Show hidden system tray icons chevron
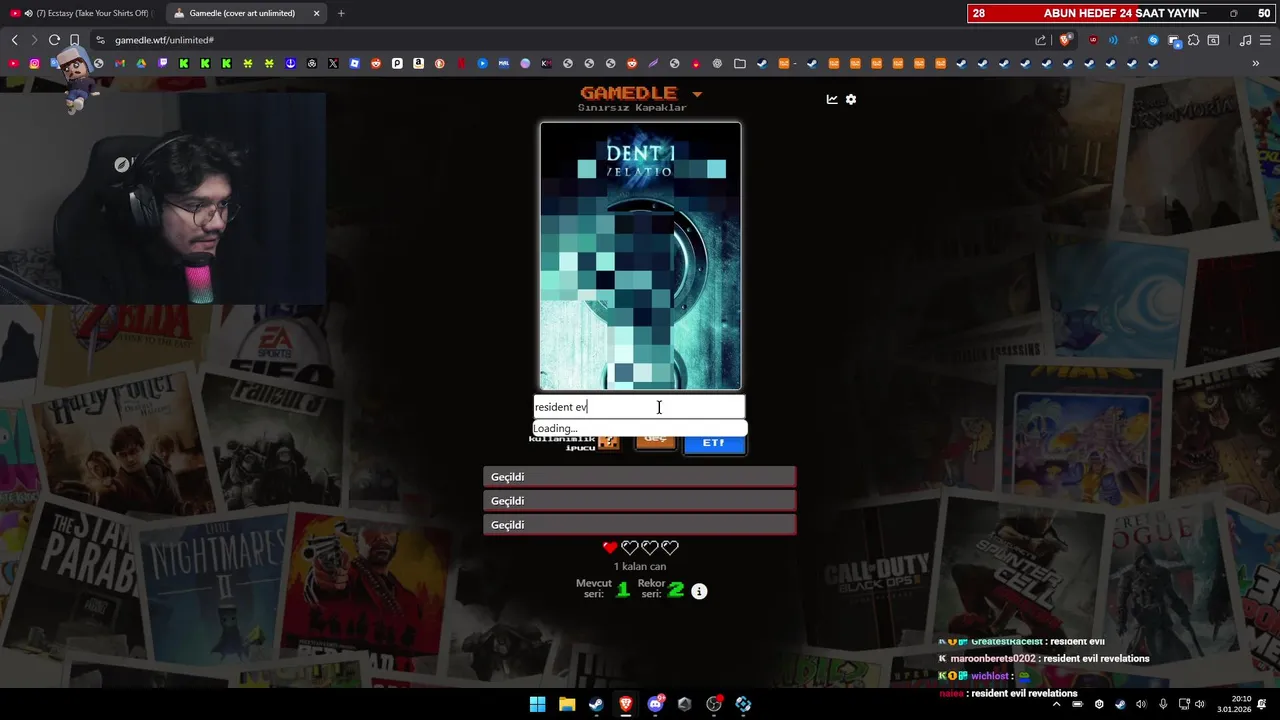 (1056, 704)
